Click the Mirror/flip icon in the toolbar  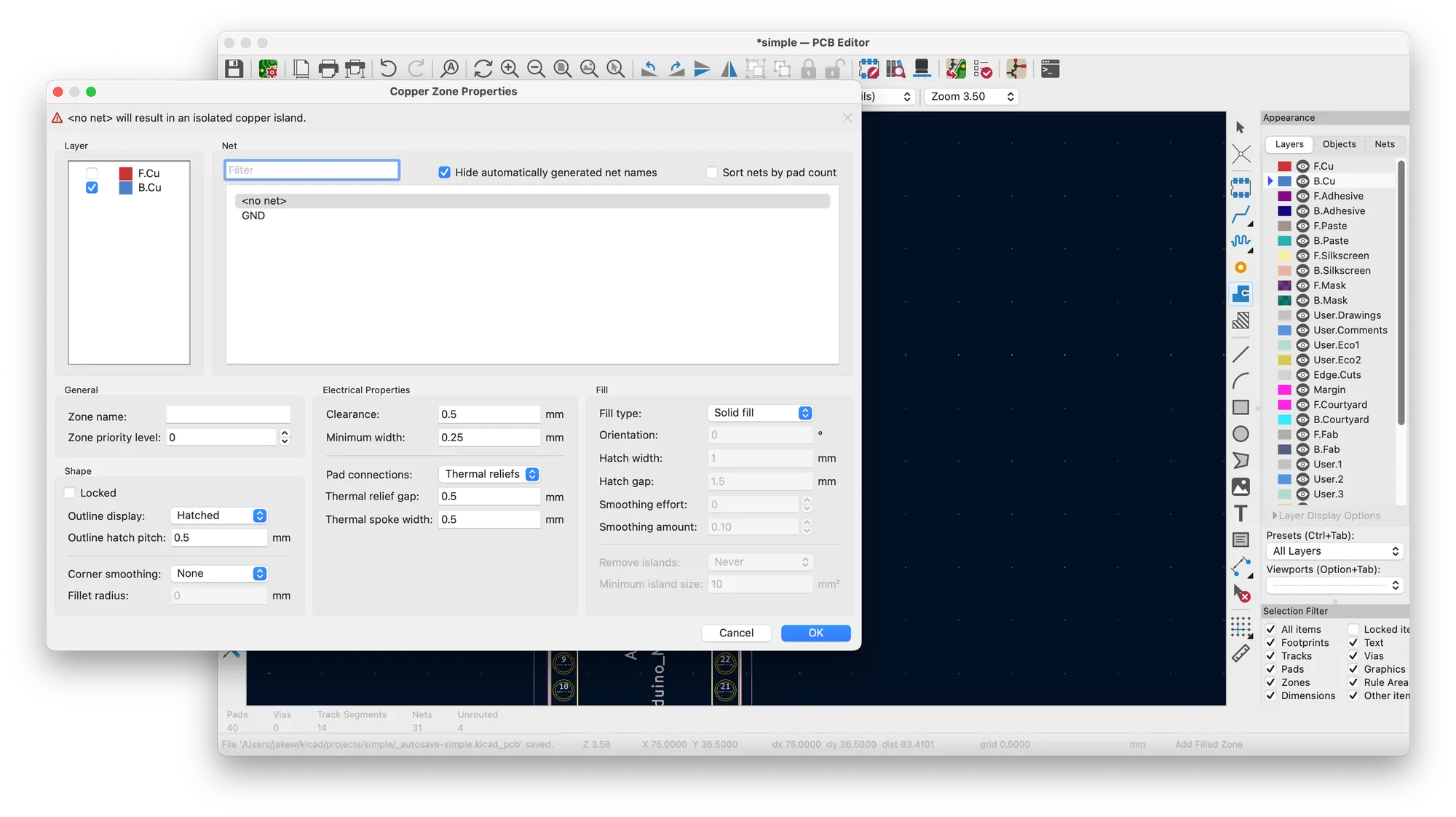[x=729, y=69]
